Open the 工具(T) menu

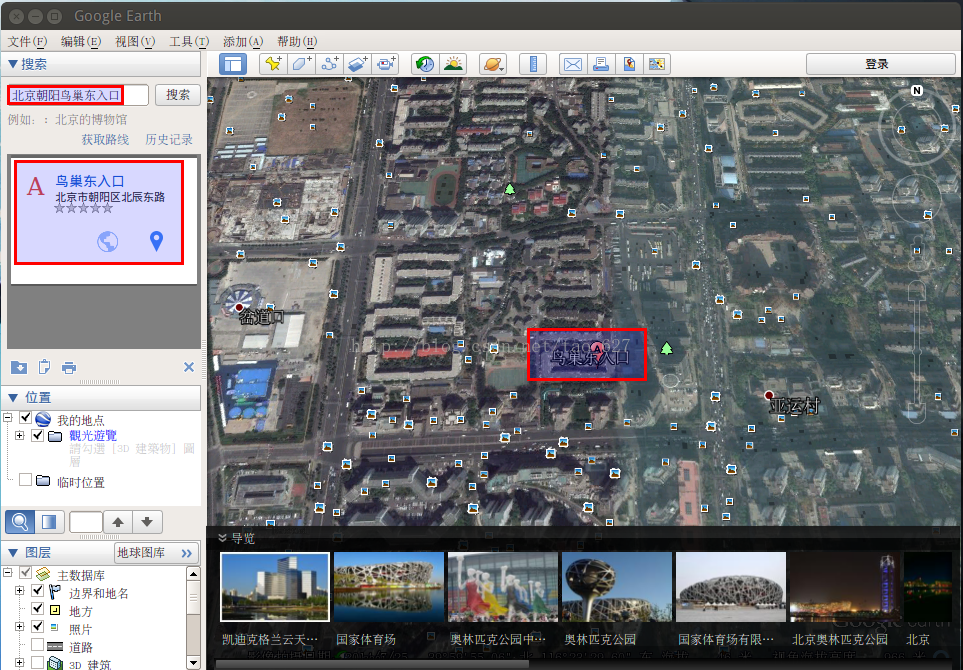[189, 41]
